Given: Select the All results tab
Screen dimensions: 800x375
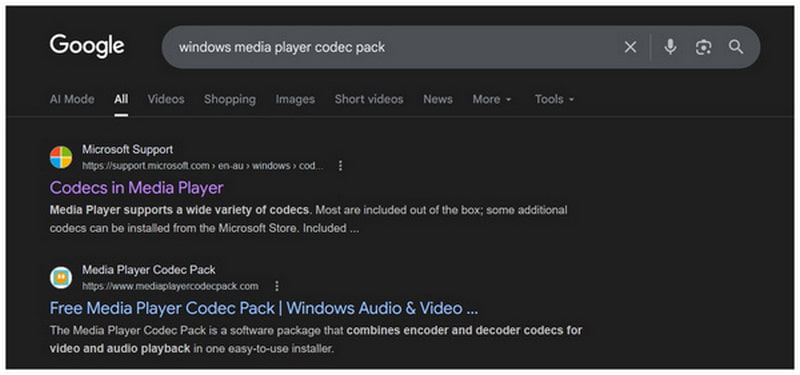Looking at the screenshot, I should pyautogui.click(x=121, y=99).
